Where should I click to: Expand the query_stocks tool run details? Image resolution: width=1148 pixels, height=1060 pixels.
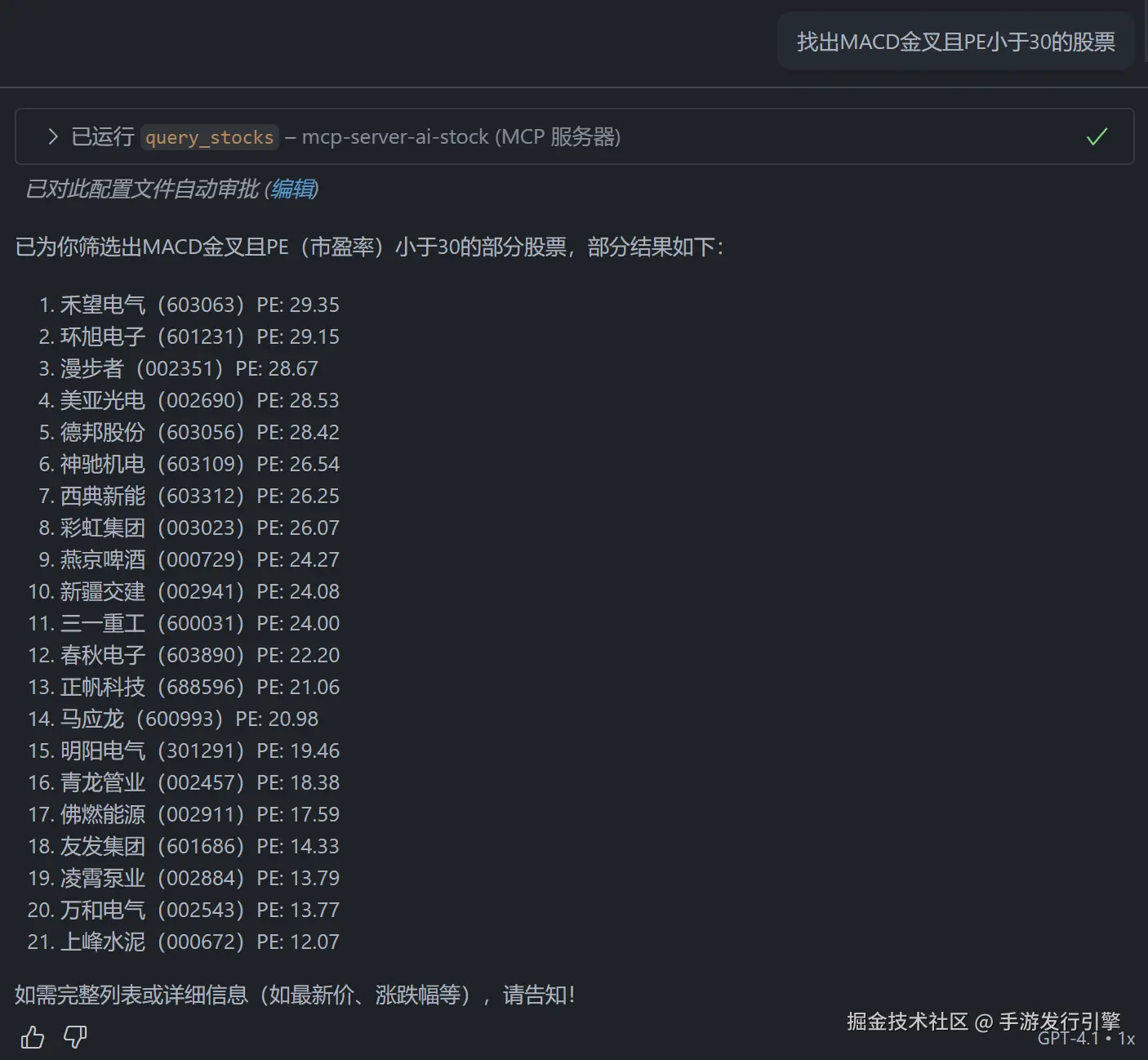[53, 136]
